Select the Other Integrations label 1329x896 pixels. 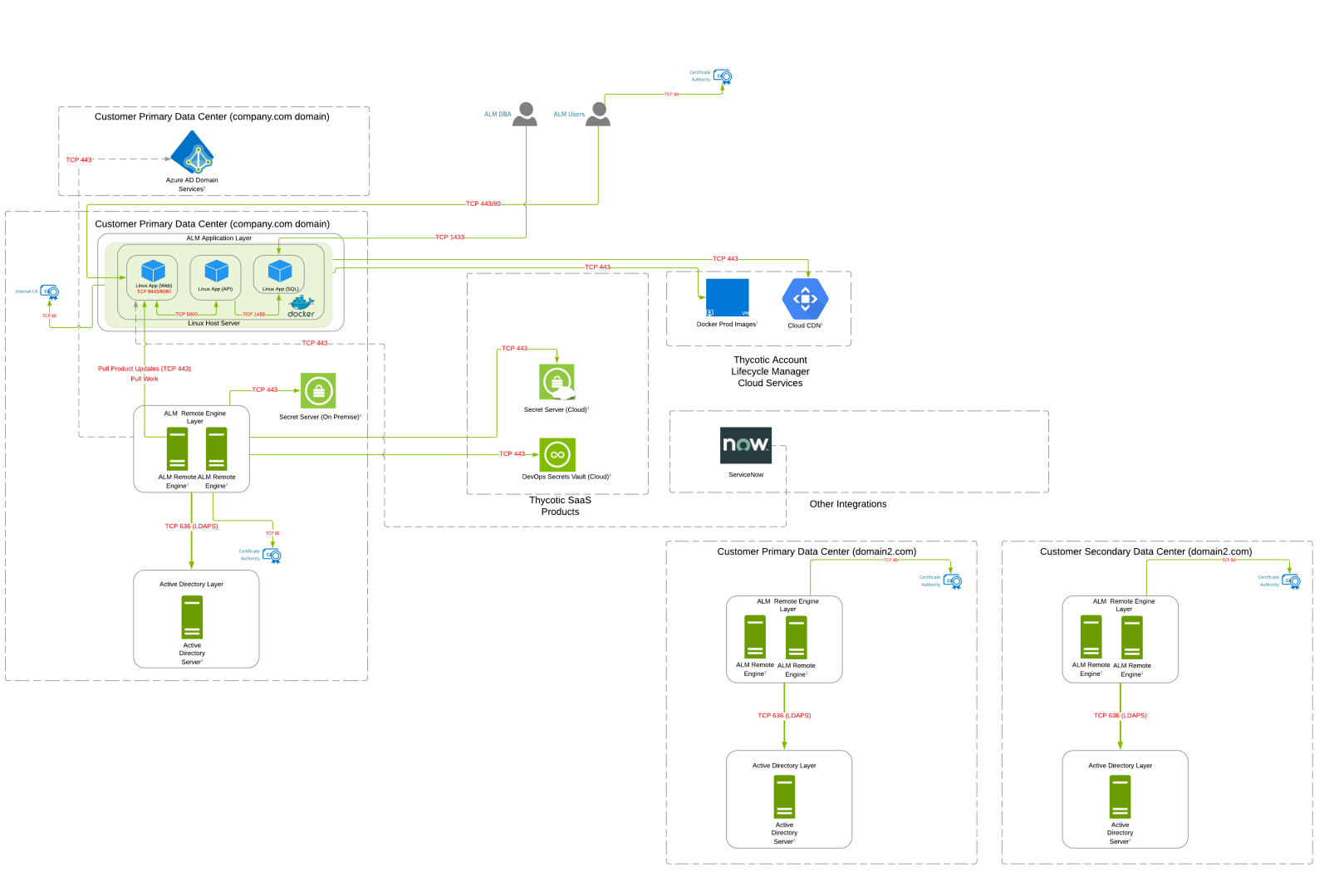(847, 504)
